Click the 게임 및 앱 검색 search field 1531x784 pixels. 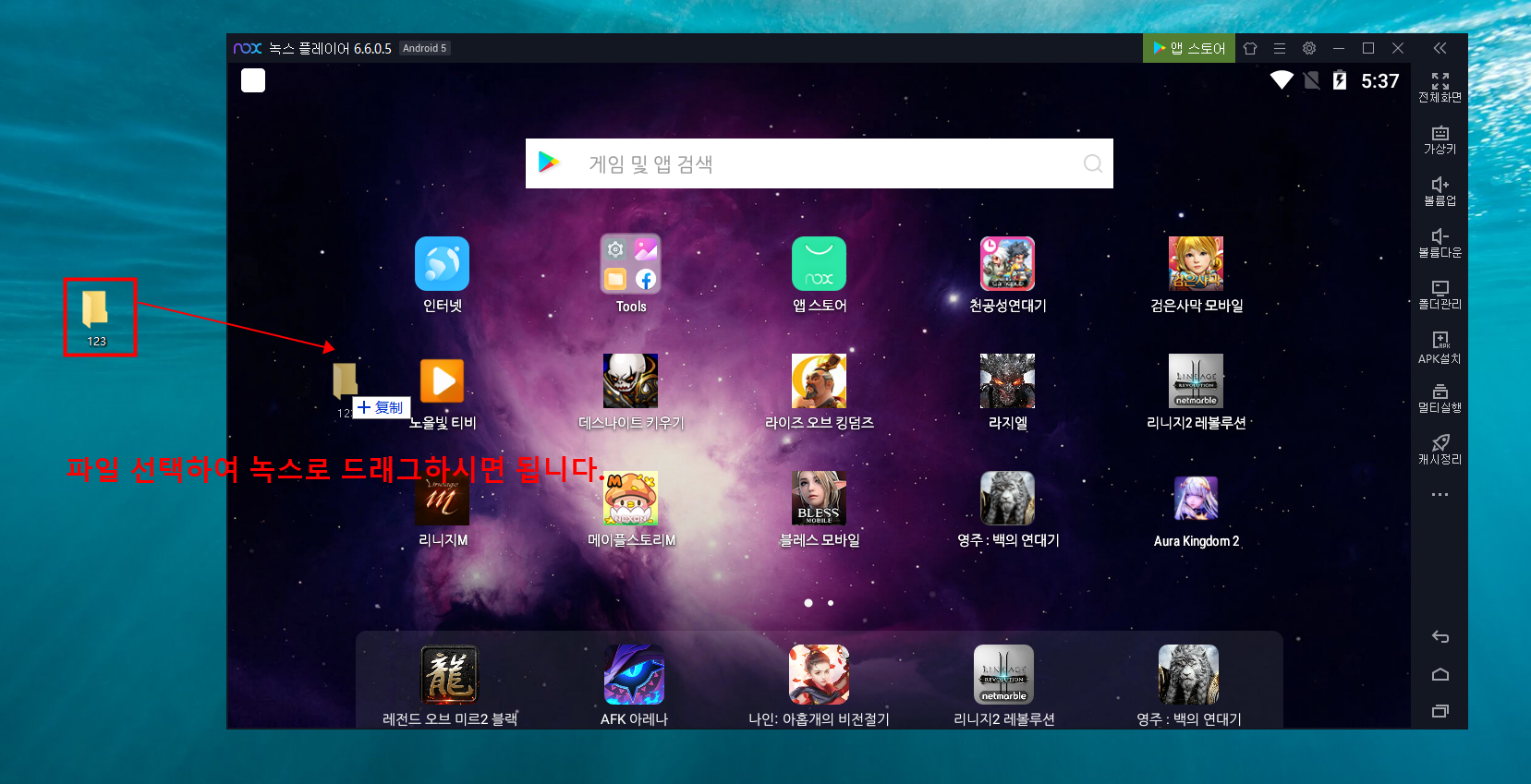pyautogui.click(x=819, y=163)
